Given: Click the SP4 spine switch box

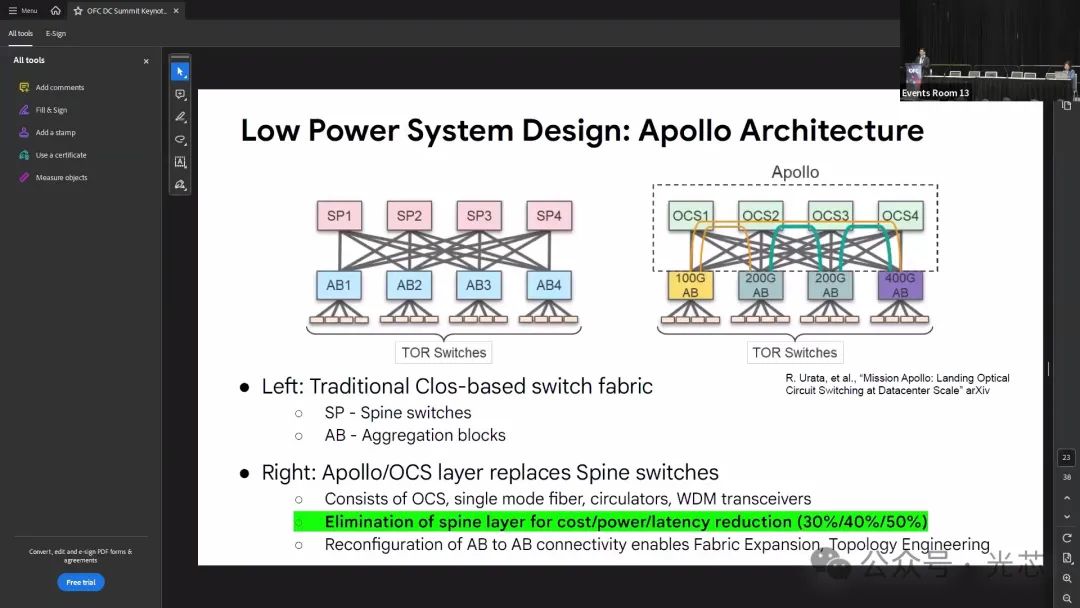Looking at the screenshot, I should (549, 216).
